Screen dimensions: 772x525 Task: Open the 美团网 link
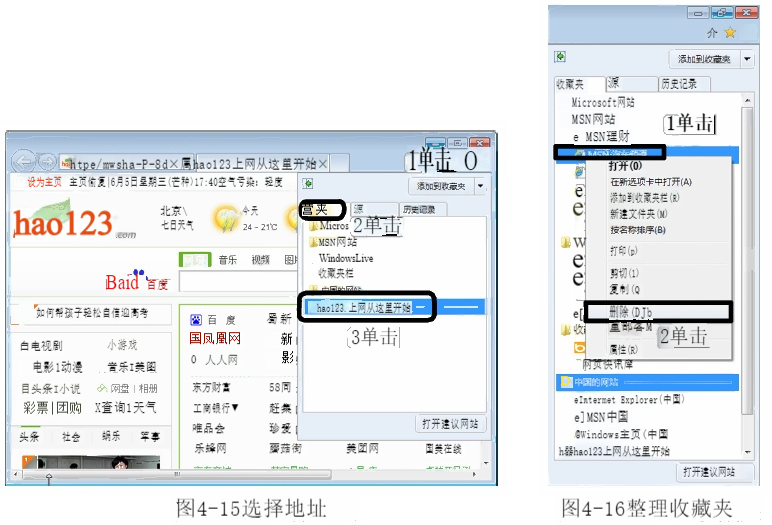362,448
